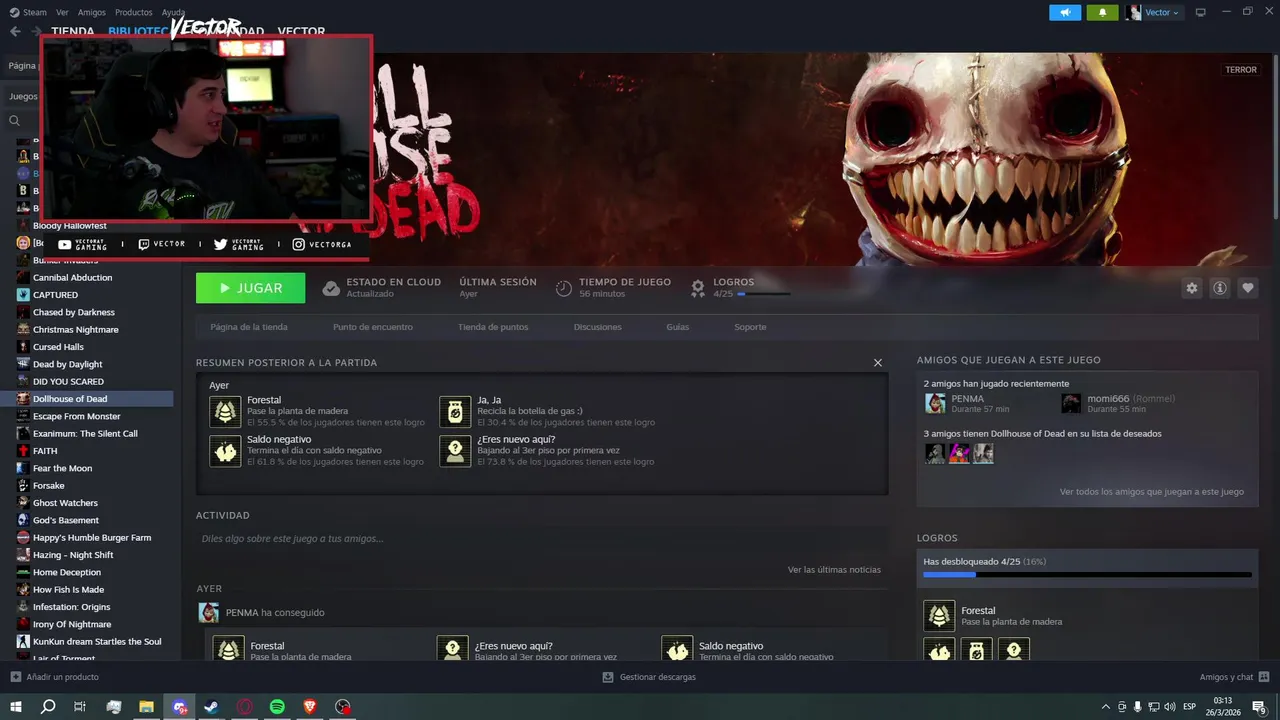Open friend PENMA's avatar
Screen dimensions: 1280x720
click(935, 403)
